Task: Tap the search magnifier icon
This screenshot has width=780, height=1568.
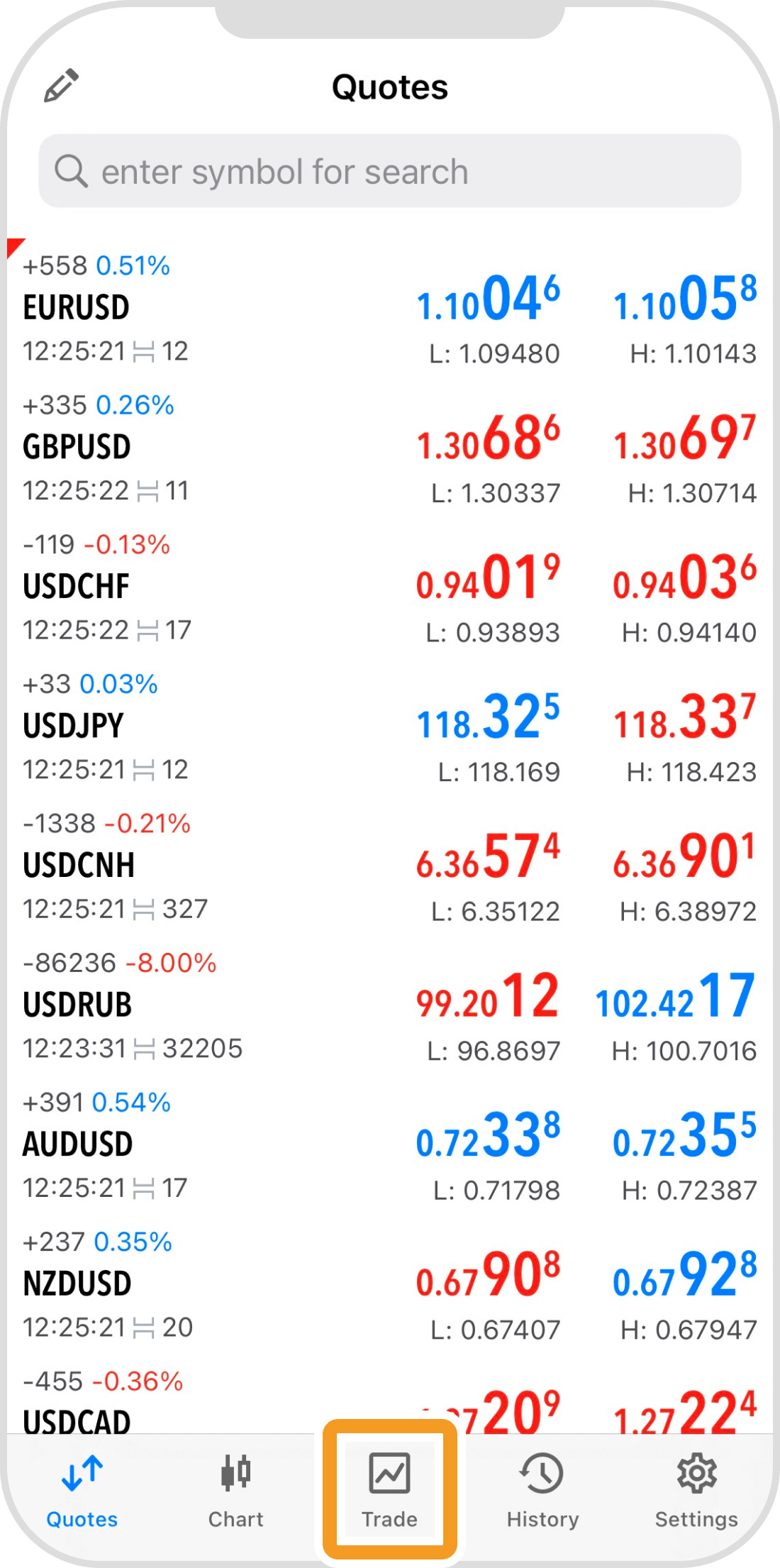Action: [x=71, y=172]
